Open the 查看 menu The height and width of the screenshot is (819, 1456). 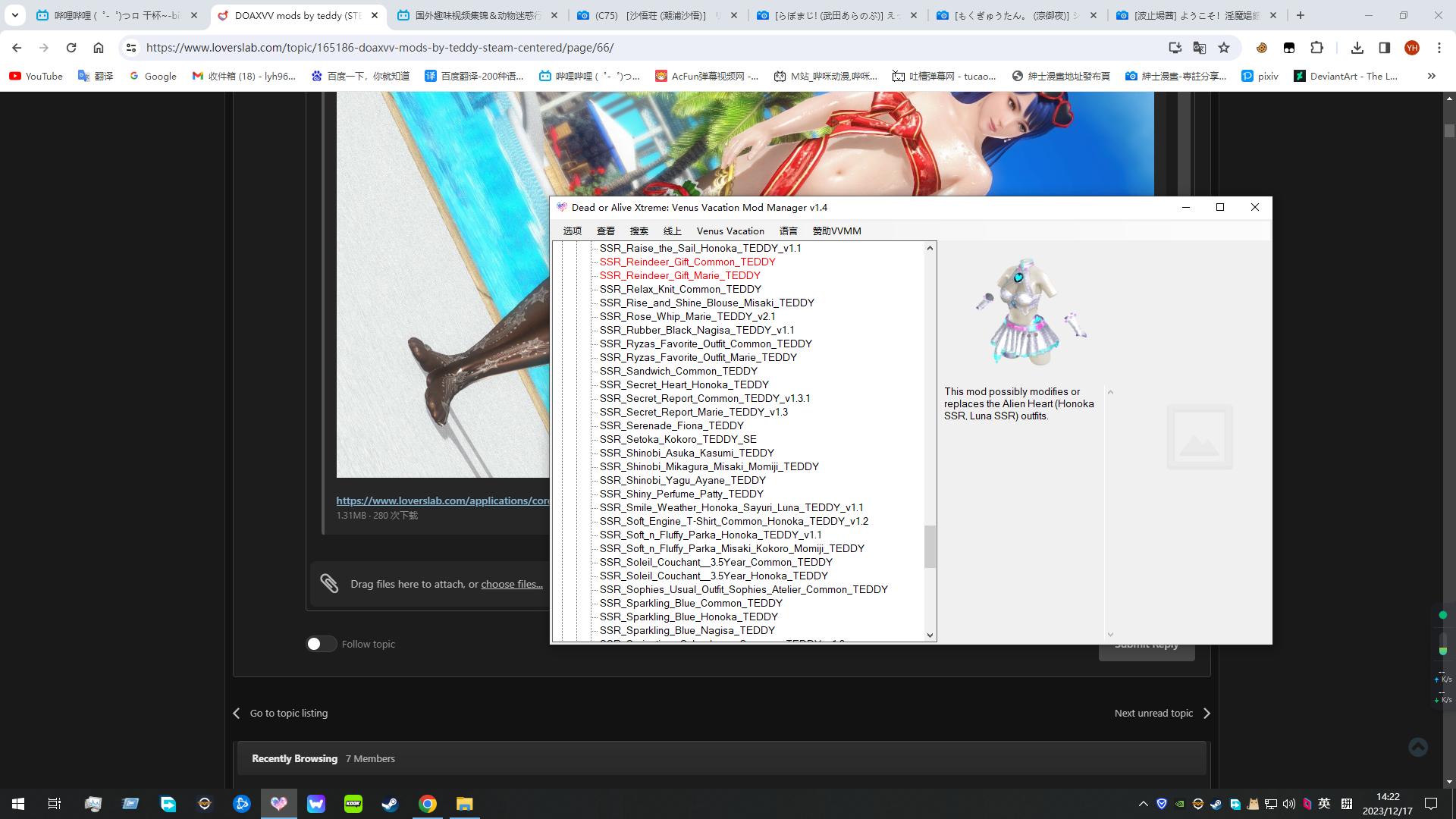605,231
